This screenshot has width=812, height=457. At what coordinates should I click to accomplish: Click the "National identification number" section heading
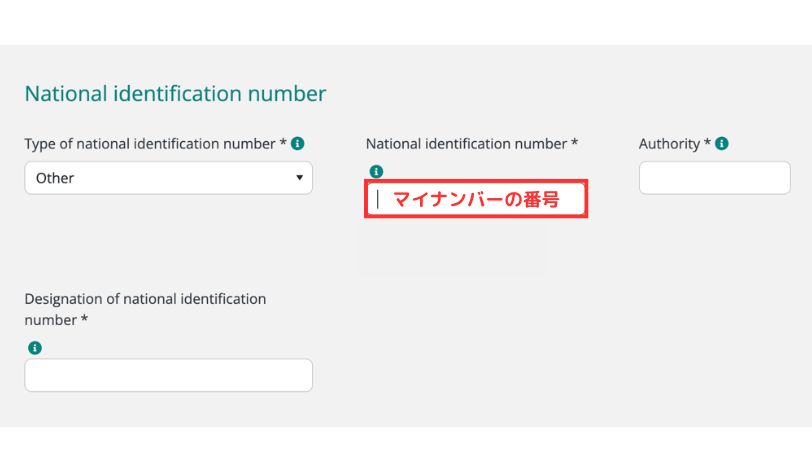click(175, 94)
